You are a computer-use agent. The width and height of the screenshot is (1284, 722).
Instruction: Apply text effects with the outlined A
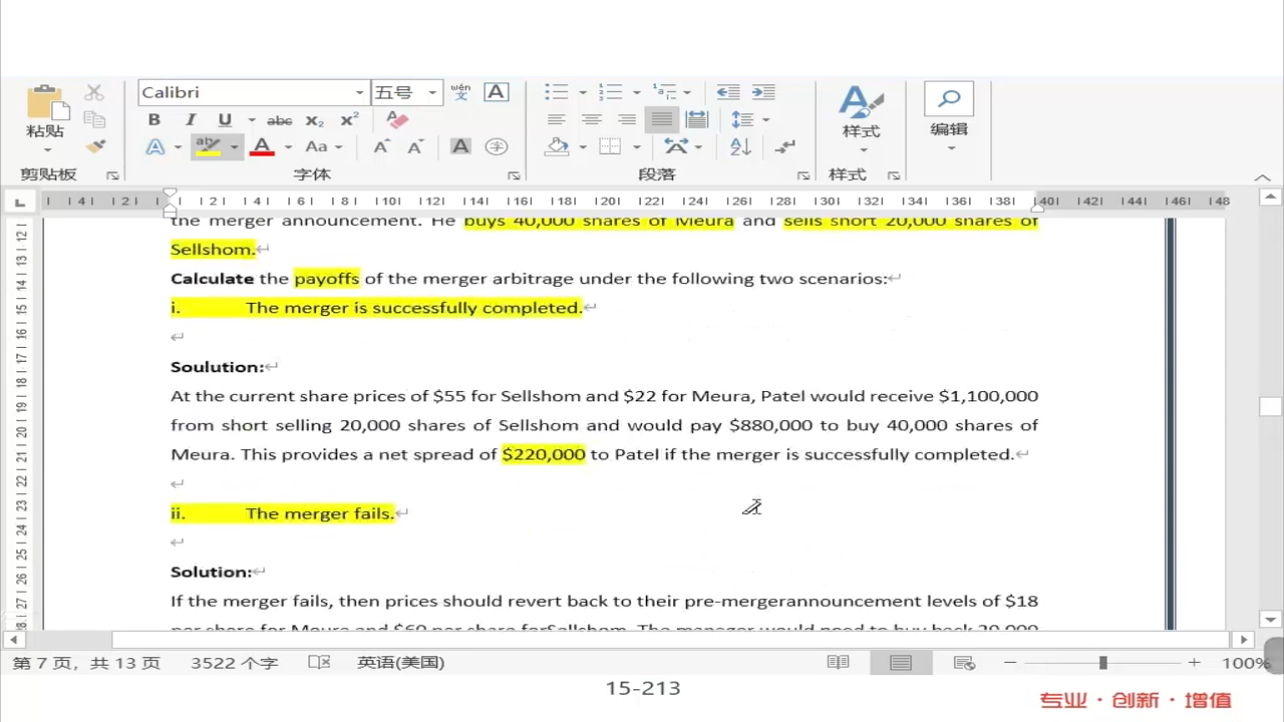click(155, 147)
